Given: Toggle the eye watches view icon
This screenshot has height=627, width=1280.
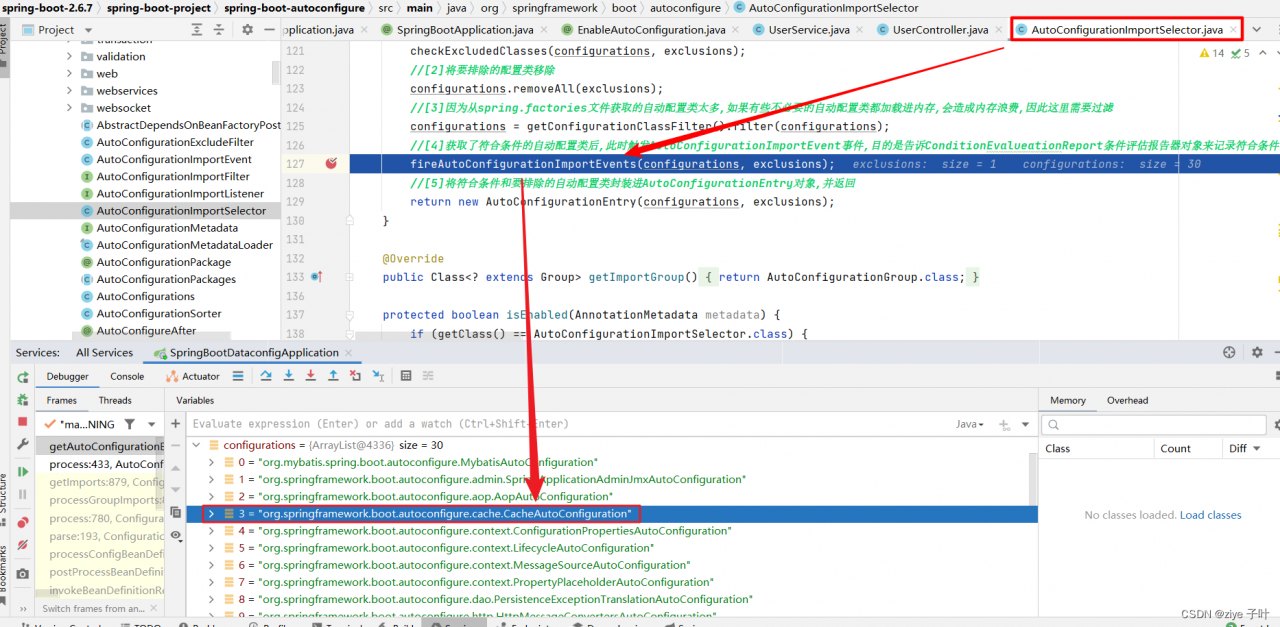Looking at the screenshot, I should coord(176,536).
